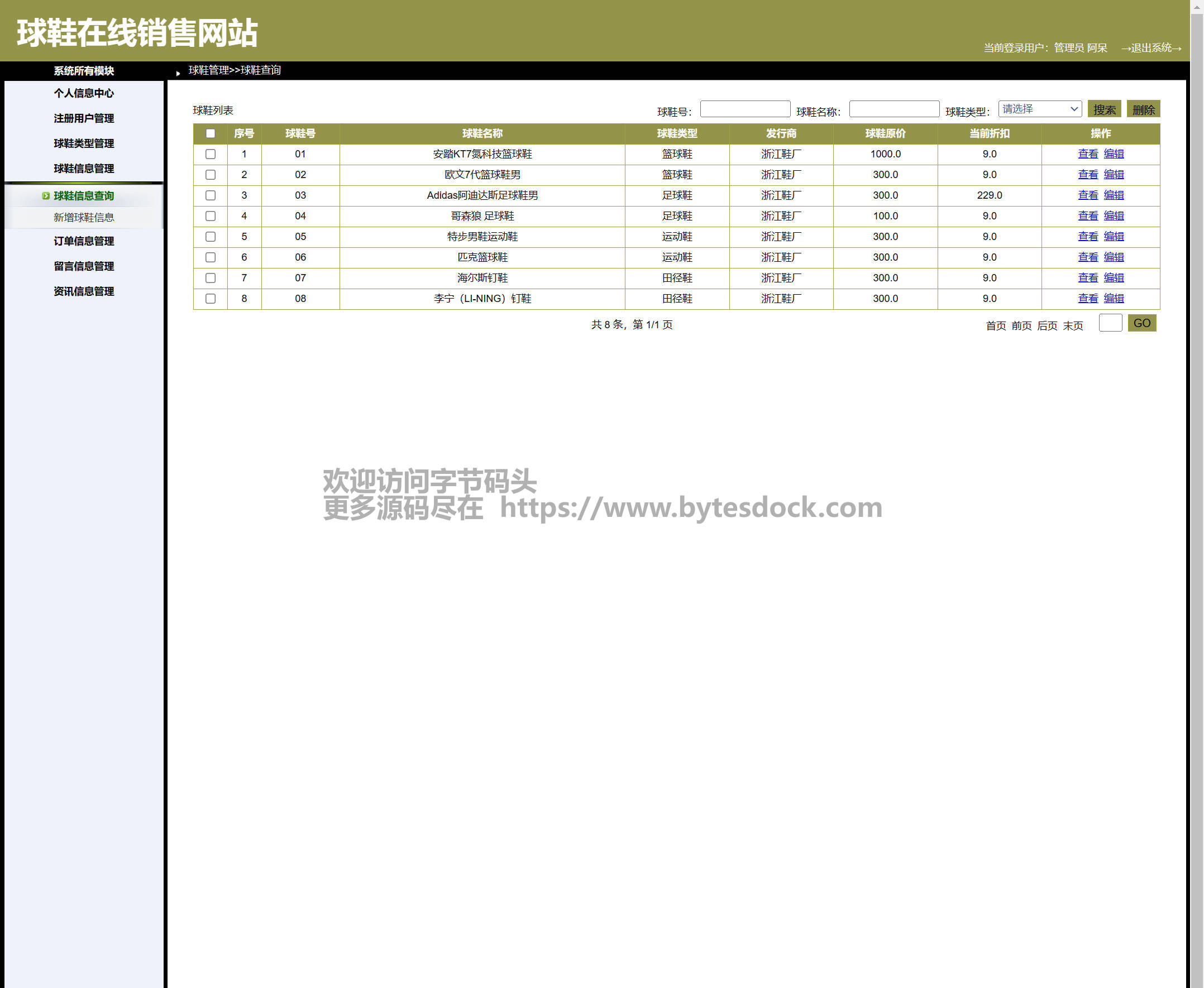Click 查看 link for 欧文7代篮球鞋男
The width and height of the screenshot is (1204, 988).
[1087, 175]
